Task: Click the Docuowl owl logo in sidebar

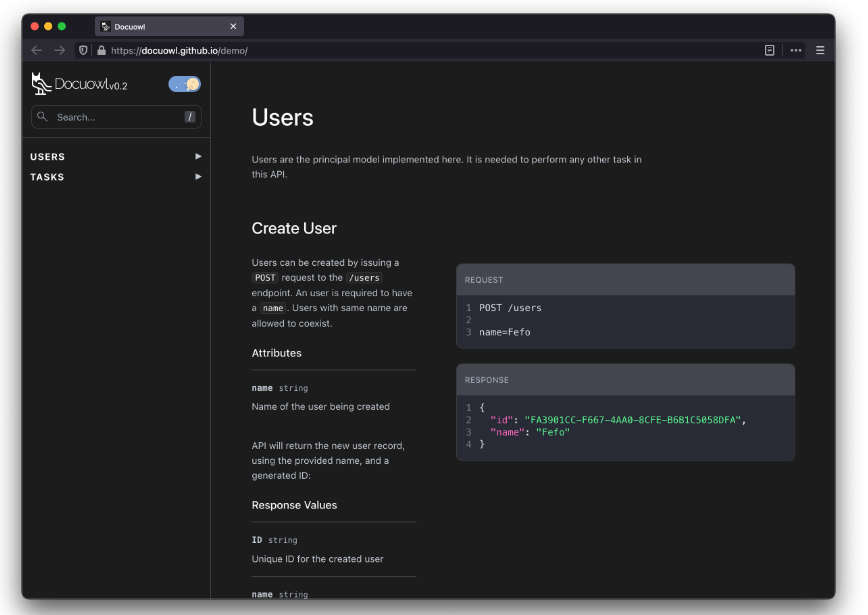Action: [x=41, y=84]
